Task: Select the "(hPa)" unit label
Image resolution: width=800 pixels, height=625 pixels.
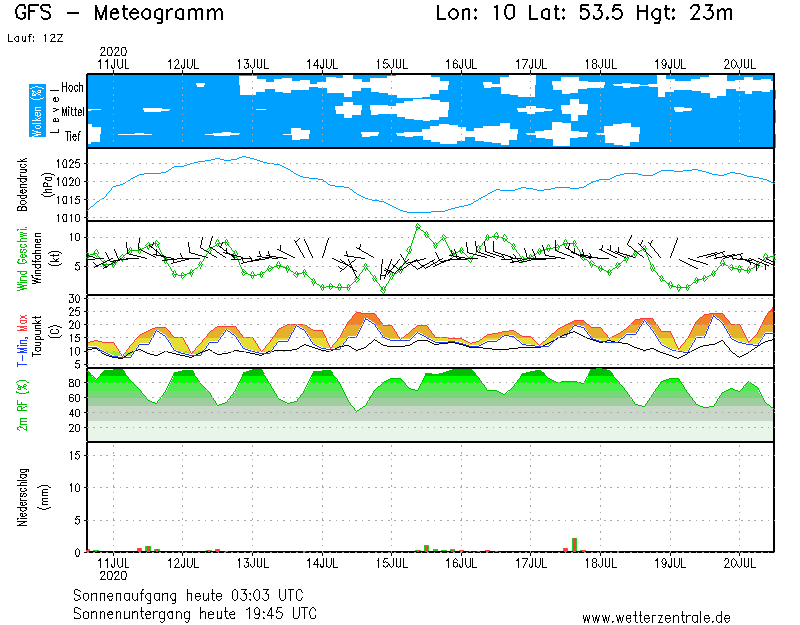Action: (47, 184)
